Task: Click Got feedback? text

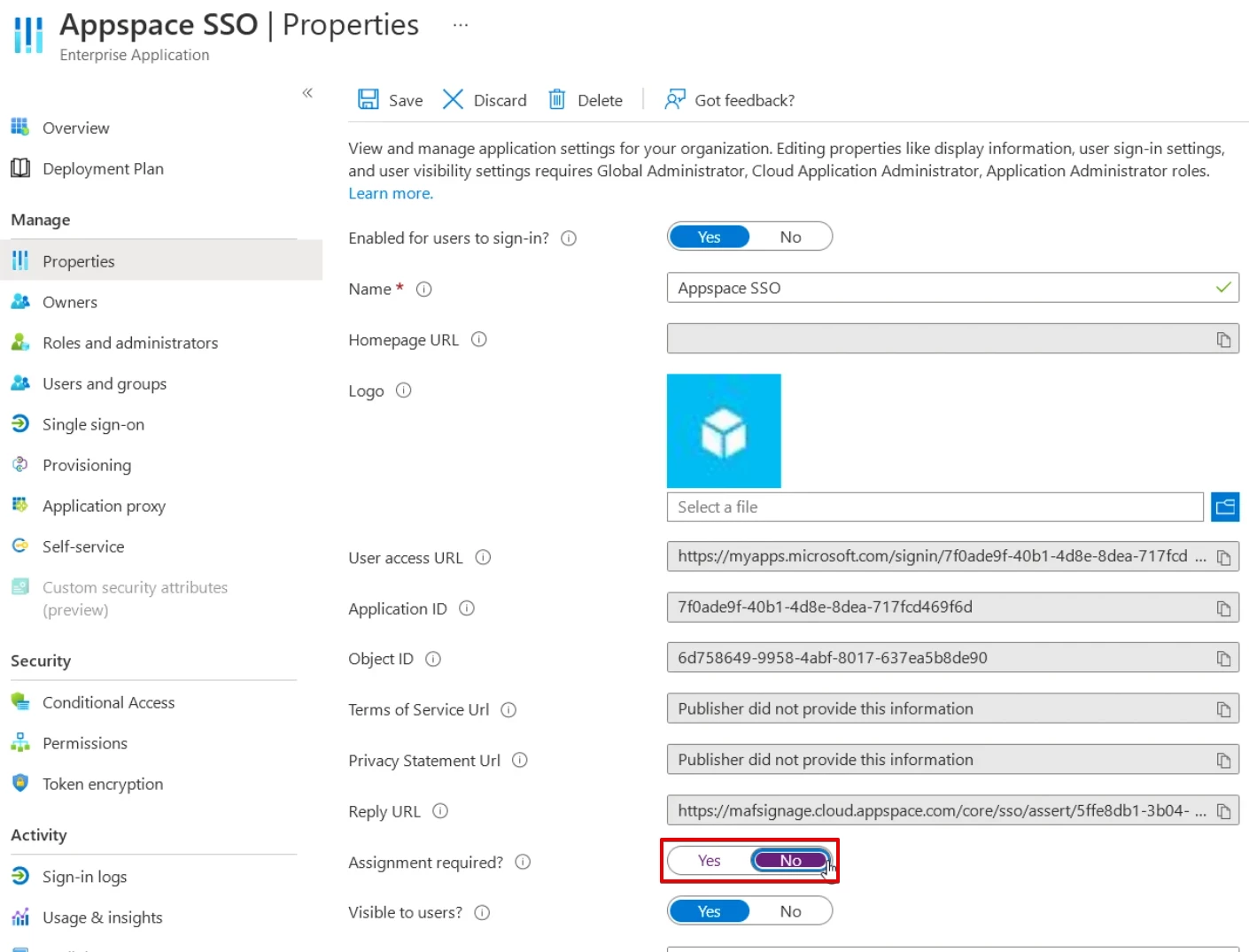Action: pyautogui.click(x=744, y=100)
